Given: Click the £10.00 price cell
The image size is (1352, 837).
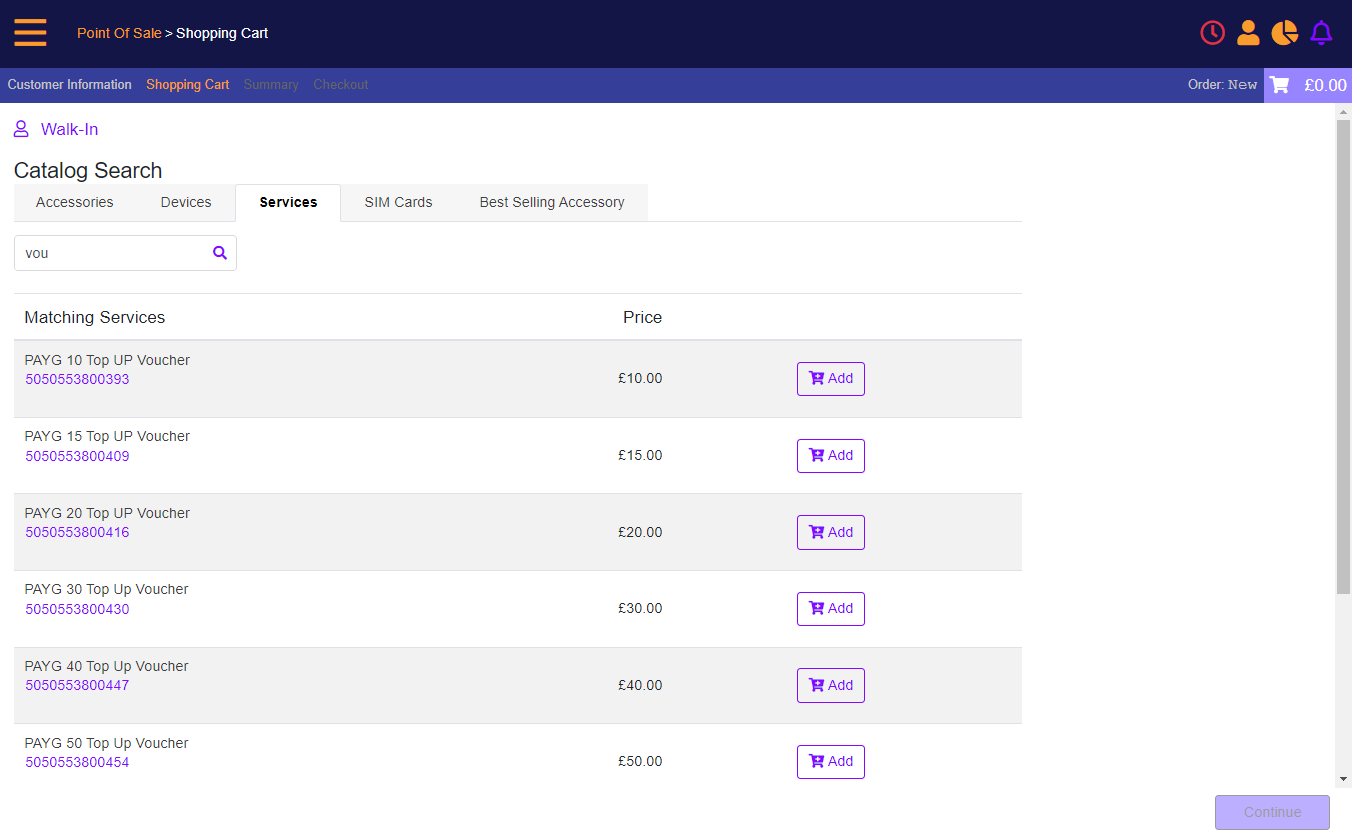Looking at the screenshot, I should click(640, 379).
